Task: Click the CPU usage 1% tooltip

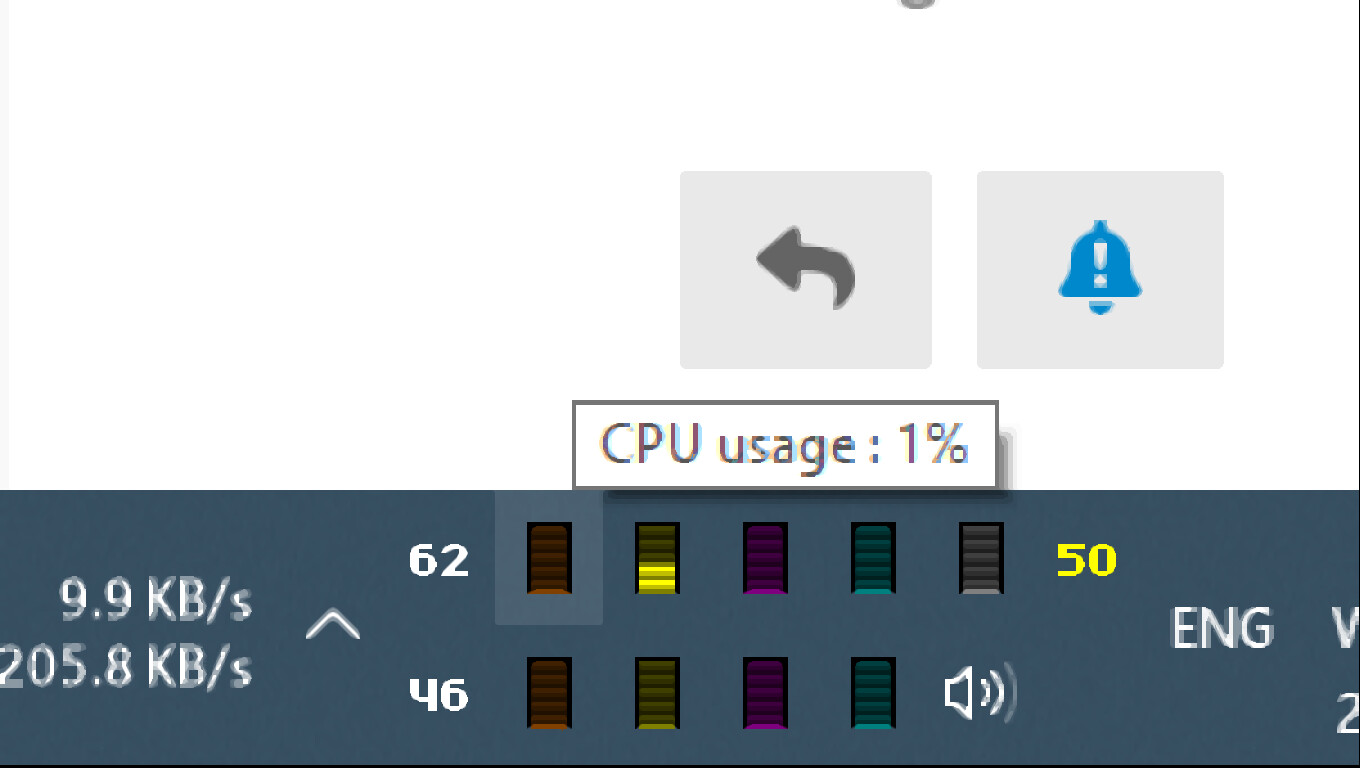Action: (x=785, y=445)
